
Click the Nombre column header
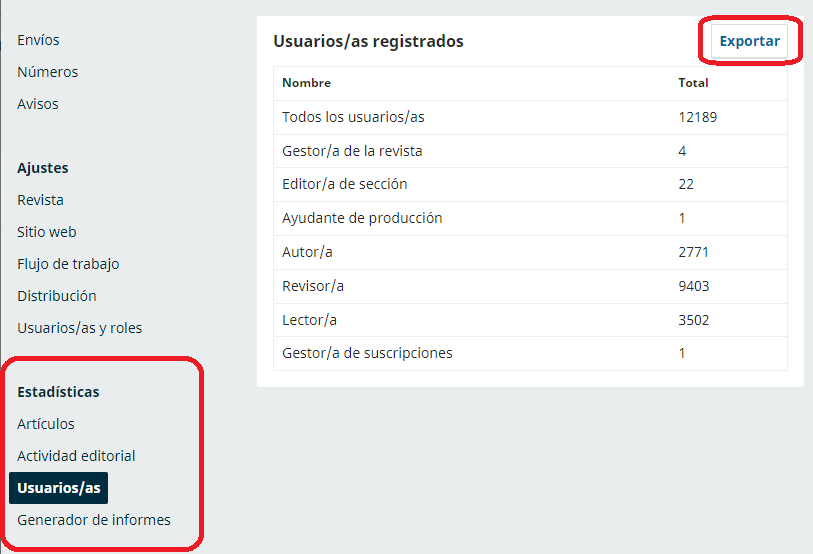click(x=306, y=83)
